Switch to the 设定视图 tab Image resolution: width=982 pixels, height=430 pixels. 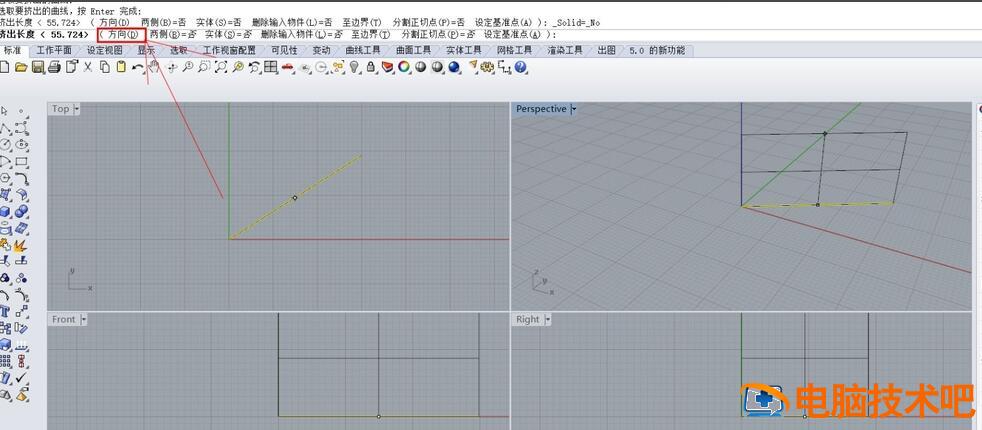tap(105, 51)
